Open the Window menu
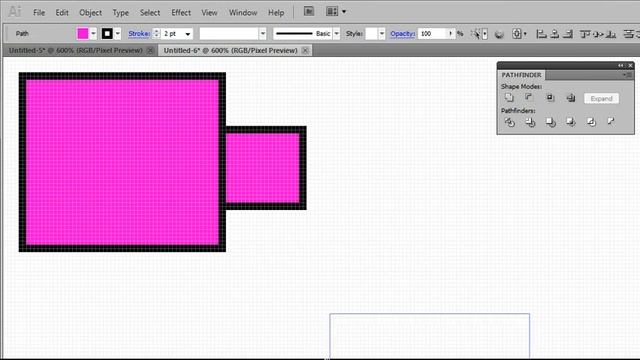Viewport: 640px width, 360px height. click(243, 13)
